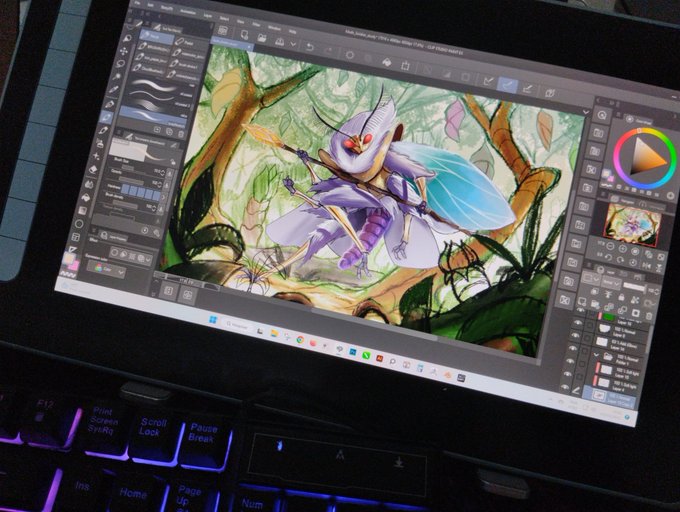Select the Decoration sparkle tool
680x512 pixels.
pyautogui.click(x=97, y=156)
